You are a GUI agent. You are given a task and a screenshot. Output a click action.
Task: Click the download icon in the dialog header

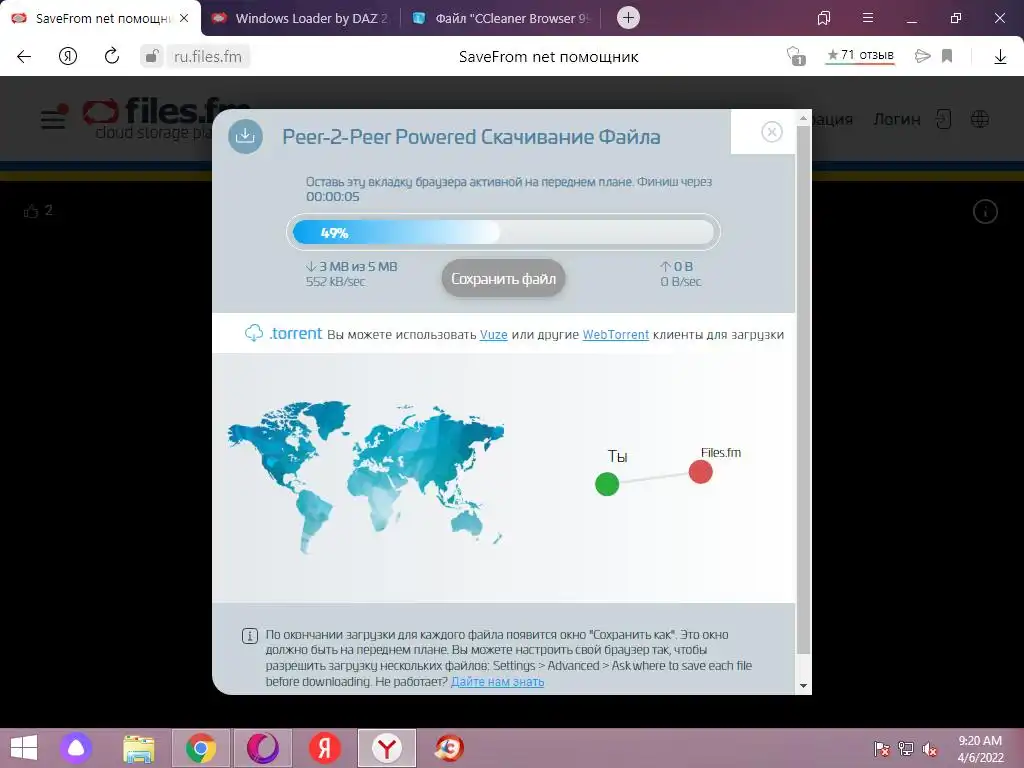pos(246,136)
